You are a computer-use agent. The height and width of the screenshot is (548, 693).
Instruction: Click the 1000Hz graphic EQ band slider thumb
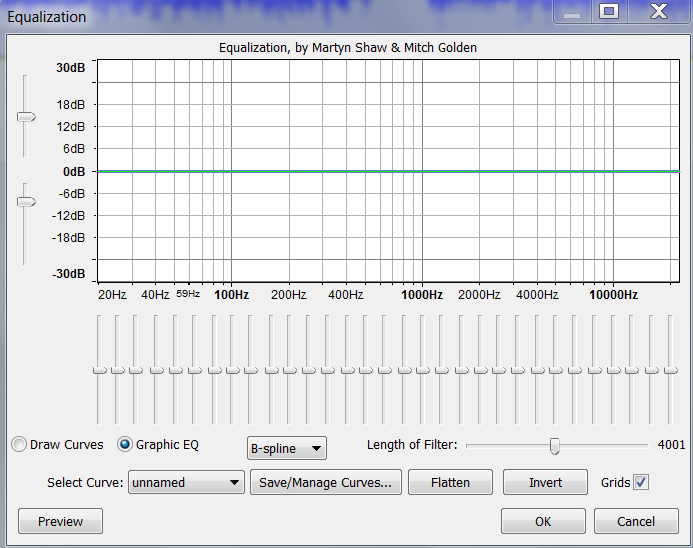(423, 370)
